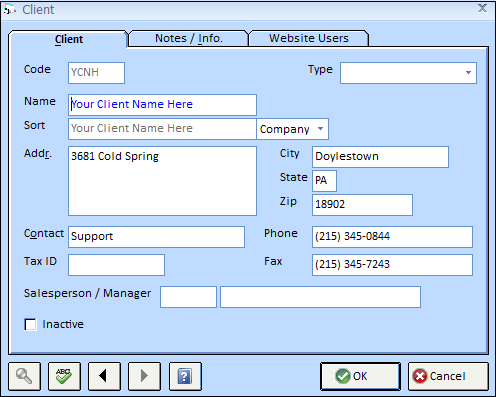Switch to the Client tab
Viewport: 496px width, 397px height.
pyautogui.click(x=69, y=39)
